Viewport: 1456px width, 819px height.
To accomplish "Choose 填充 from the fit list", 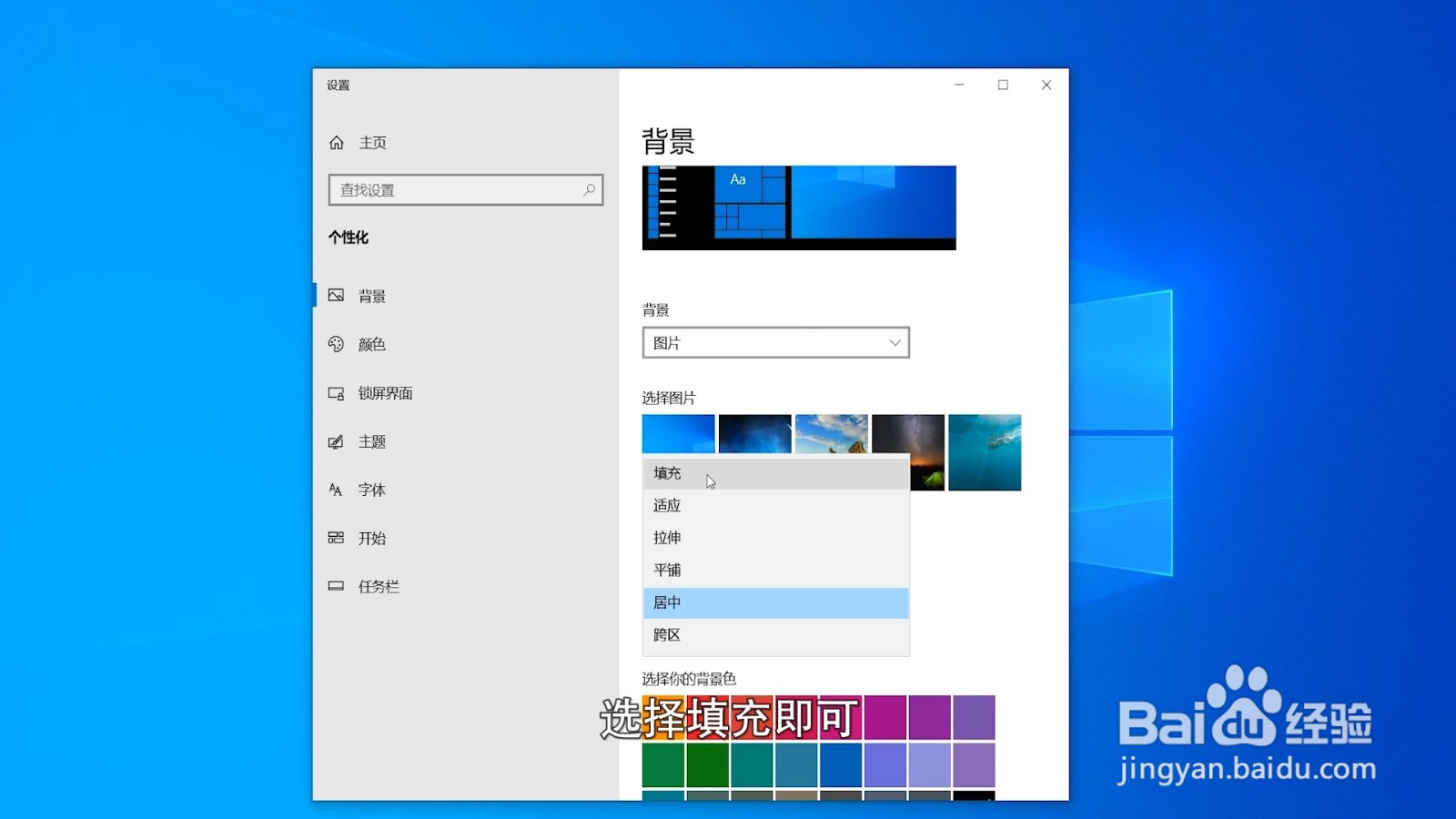I will pos(775,473).
